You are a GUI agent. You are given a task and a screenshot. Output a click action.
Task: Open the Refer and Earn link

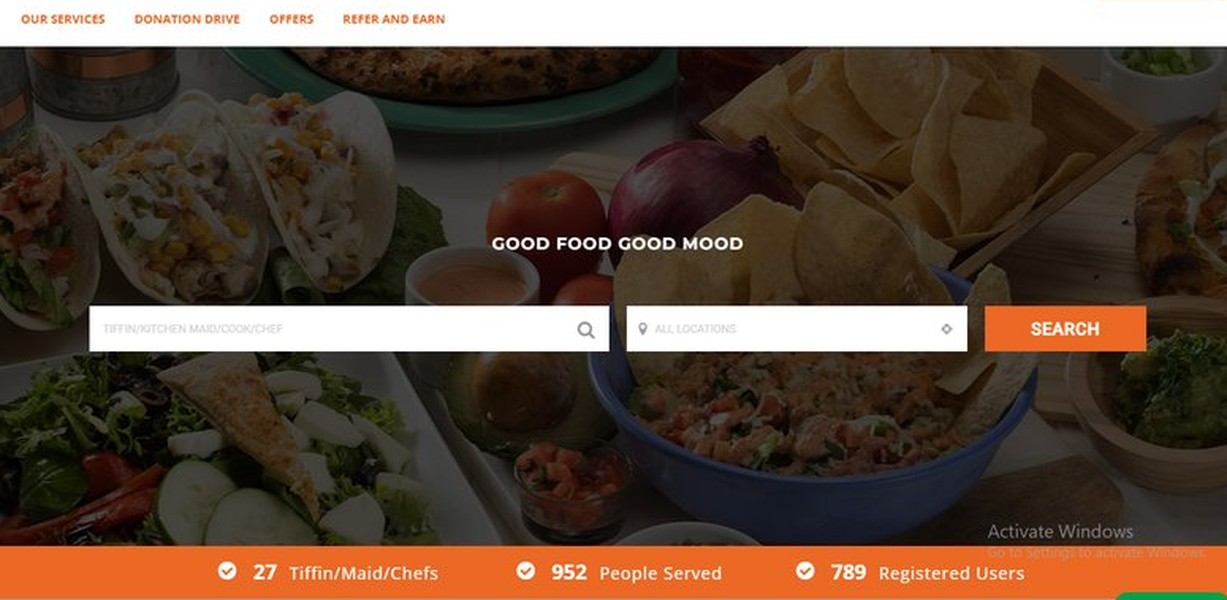pyautogui.click(x=394, y=19)
